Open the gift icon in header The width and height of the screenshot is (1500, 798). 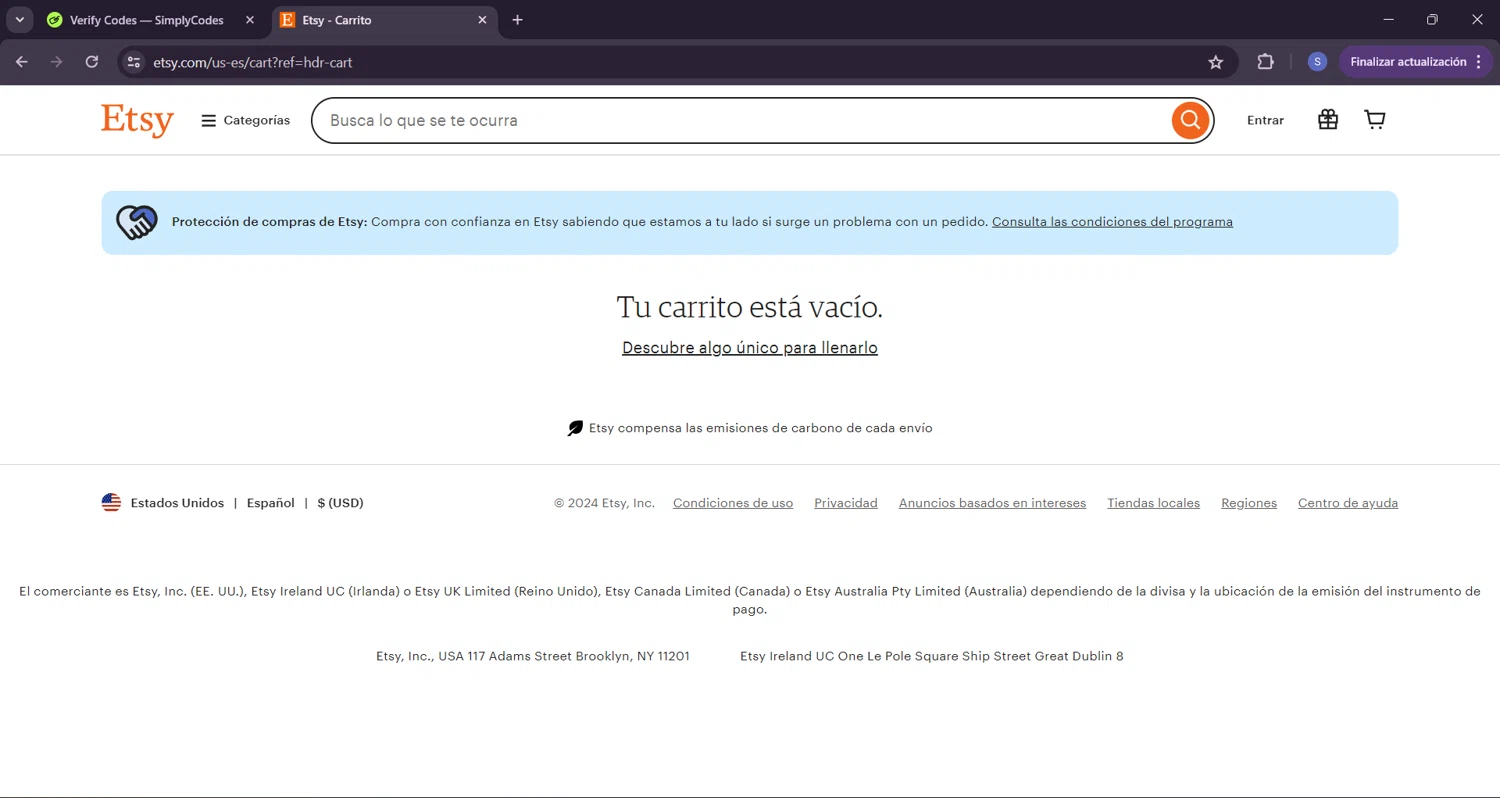click(1328, 120)
